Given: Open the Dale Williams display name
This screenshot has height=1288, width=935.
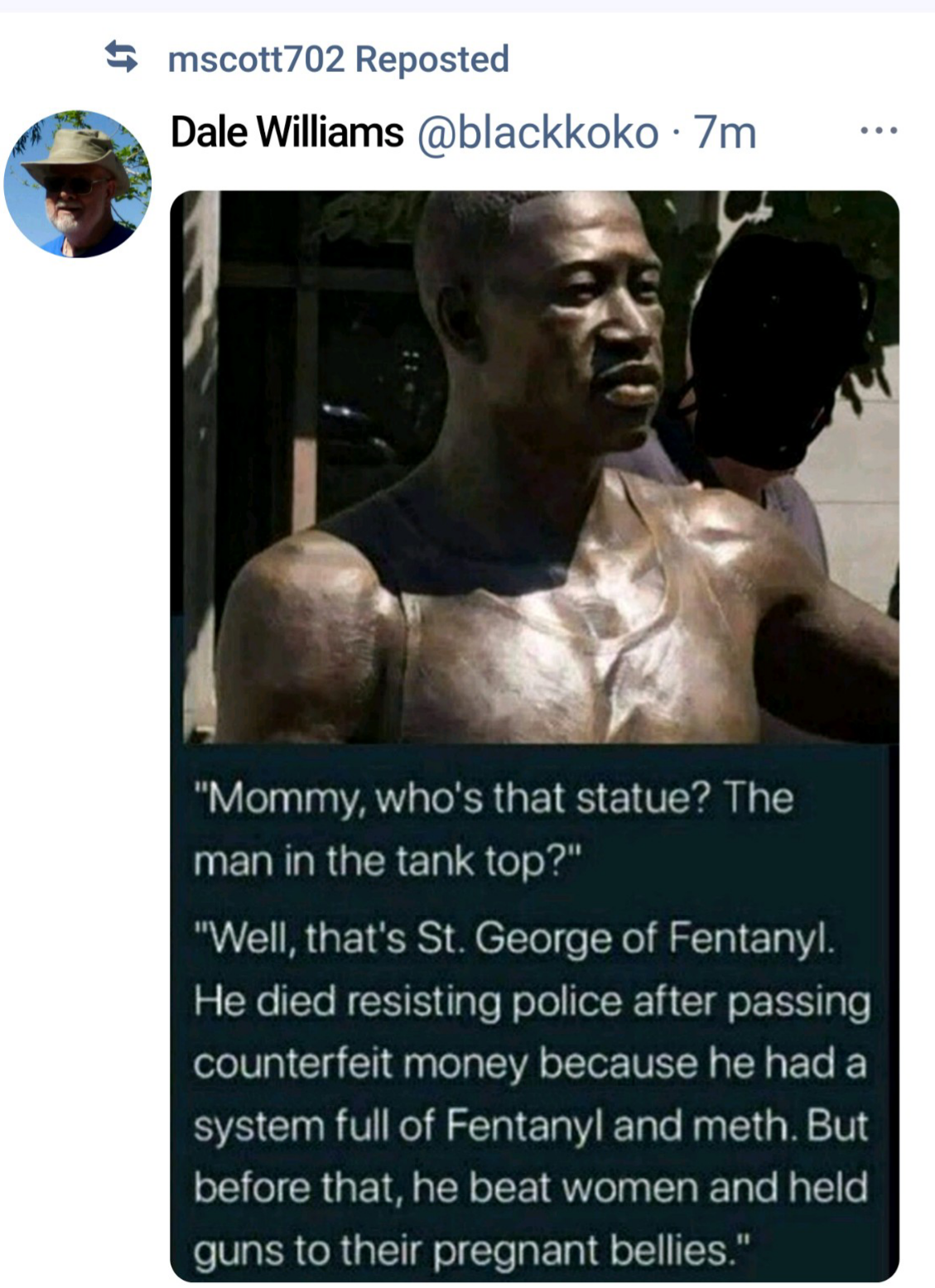Looking at the screenshot, I should point(287,132).
